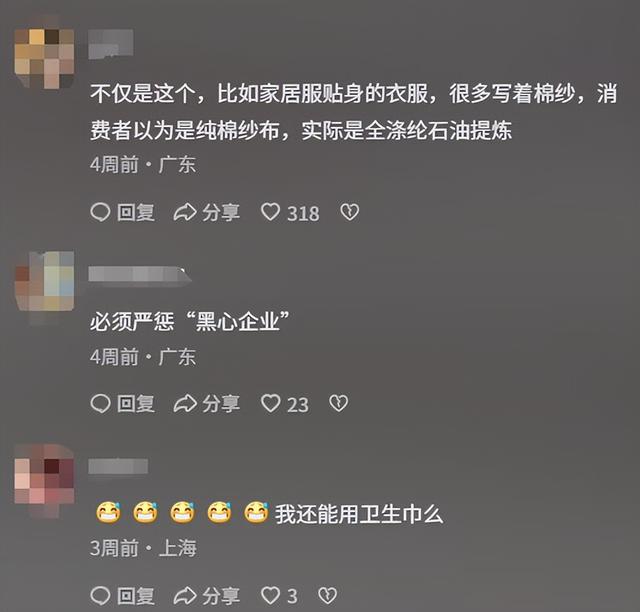Open the username above 必须严惩 comment

[140, 274]
